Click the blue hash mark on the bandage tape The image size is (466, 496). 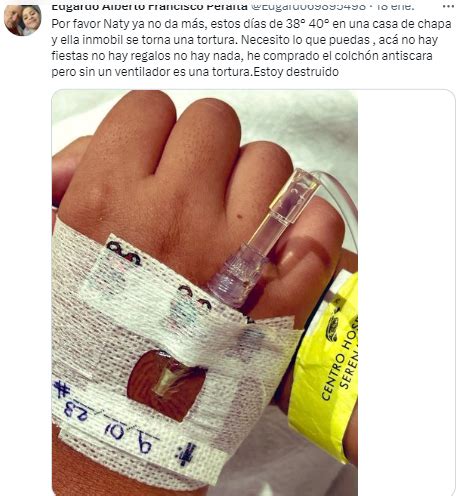(62, 389)
